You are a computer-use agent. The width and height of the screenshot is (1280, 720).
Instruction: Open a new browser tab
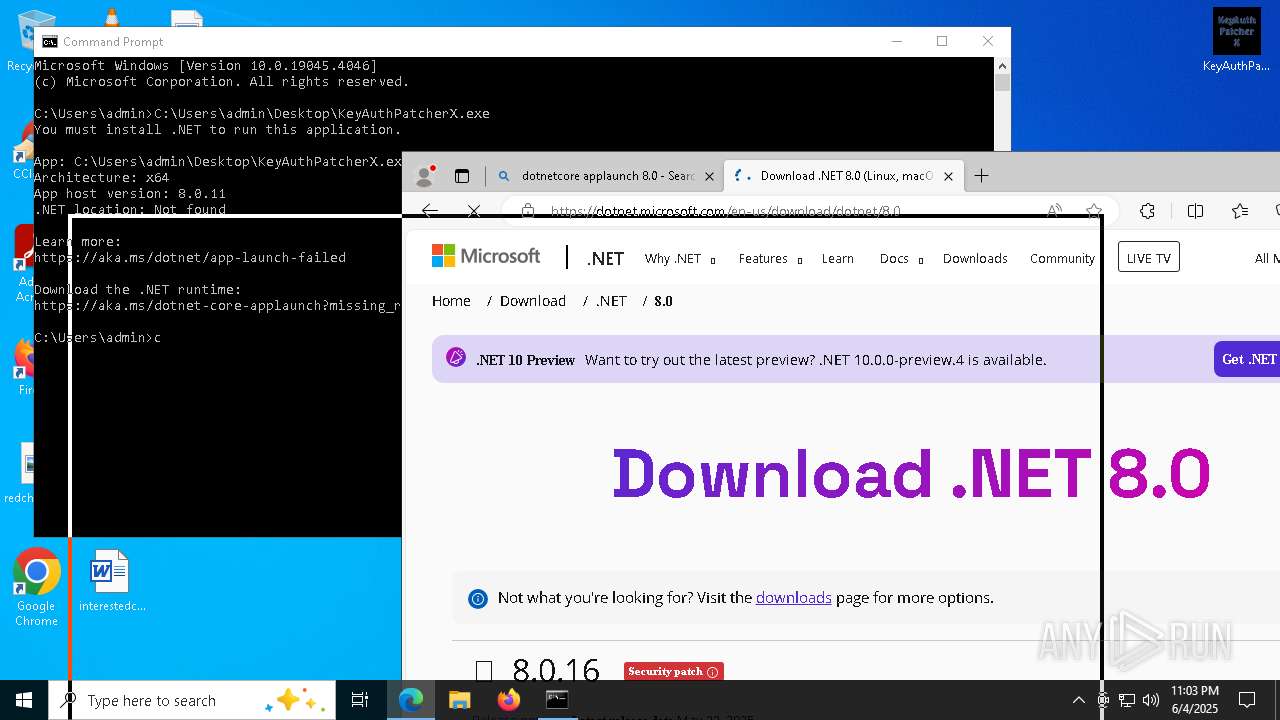[982, 176]
